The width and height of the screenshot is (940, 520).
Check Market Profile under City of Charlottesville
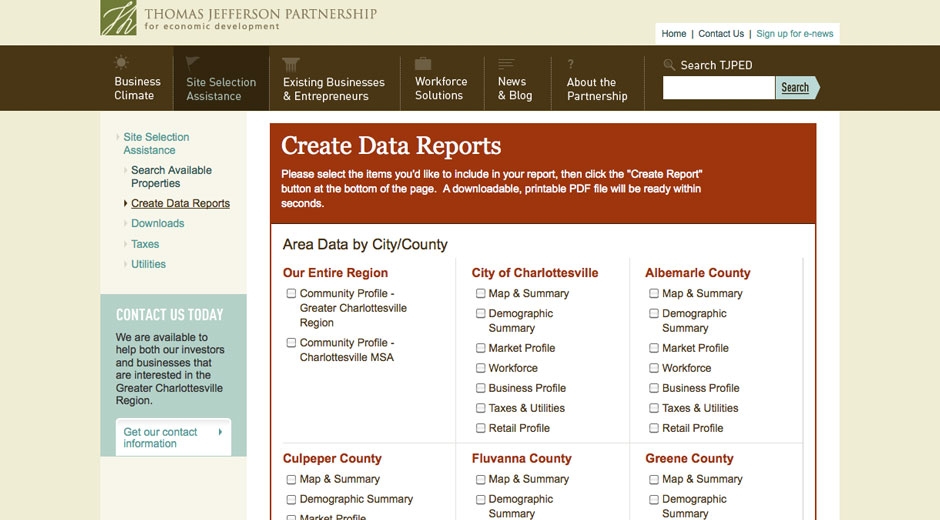pos(481,348)
